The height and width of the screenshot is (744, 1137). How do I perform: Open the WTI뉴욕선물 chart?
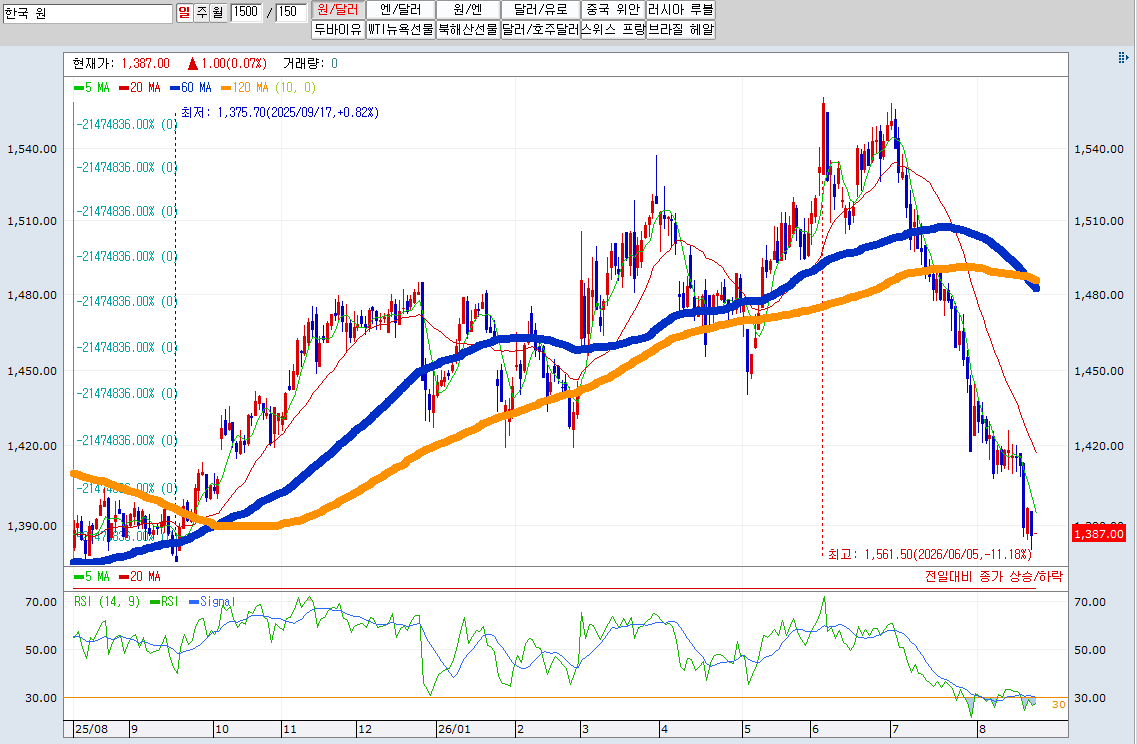(x=400, y=30)
